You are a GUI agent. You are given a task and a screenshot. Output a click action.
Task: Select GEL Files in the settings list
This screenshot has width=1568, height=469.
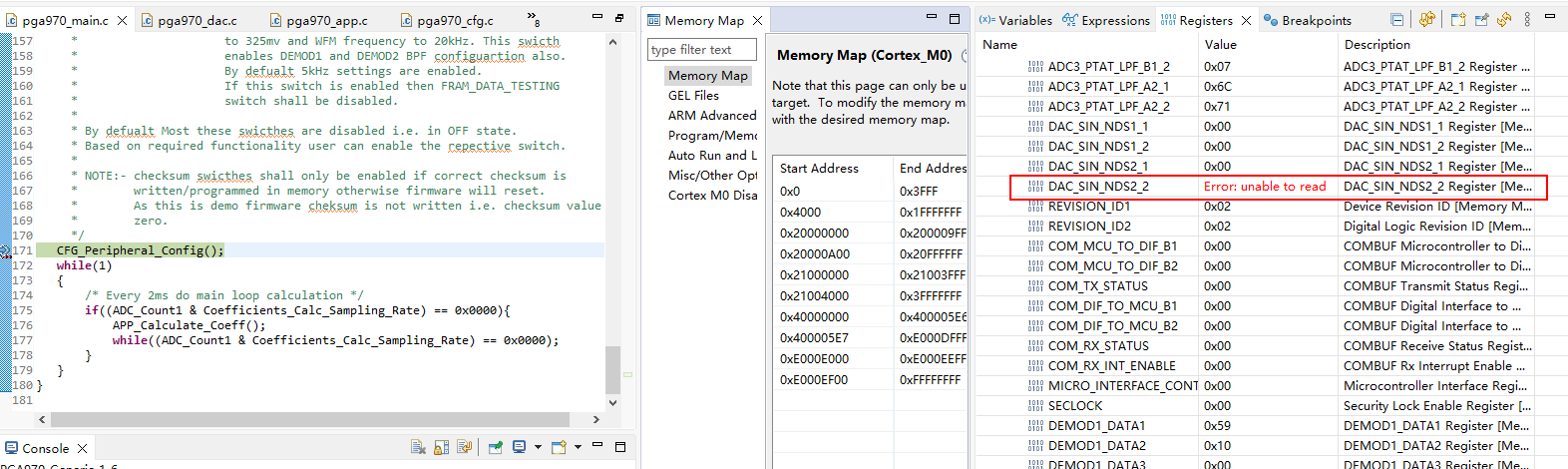(x=693, y=96)
